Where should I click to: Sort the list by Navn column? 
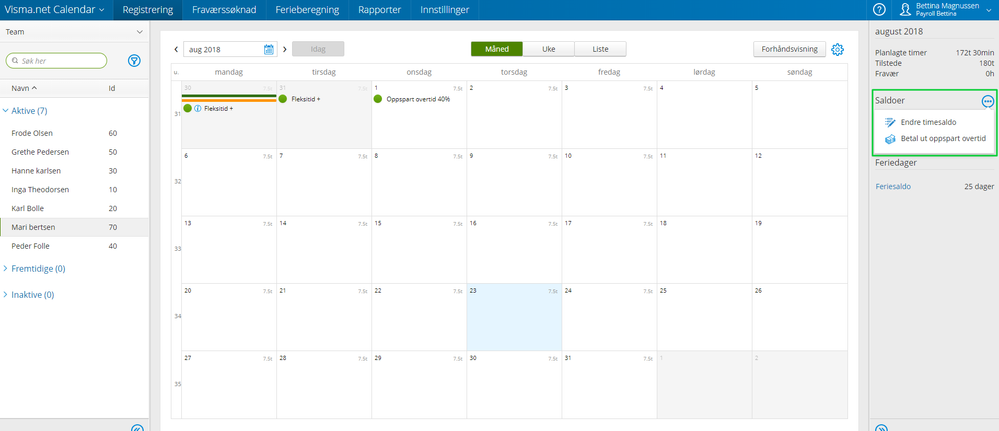point(24,88)
